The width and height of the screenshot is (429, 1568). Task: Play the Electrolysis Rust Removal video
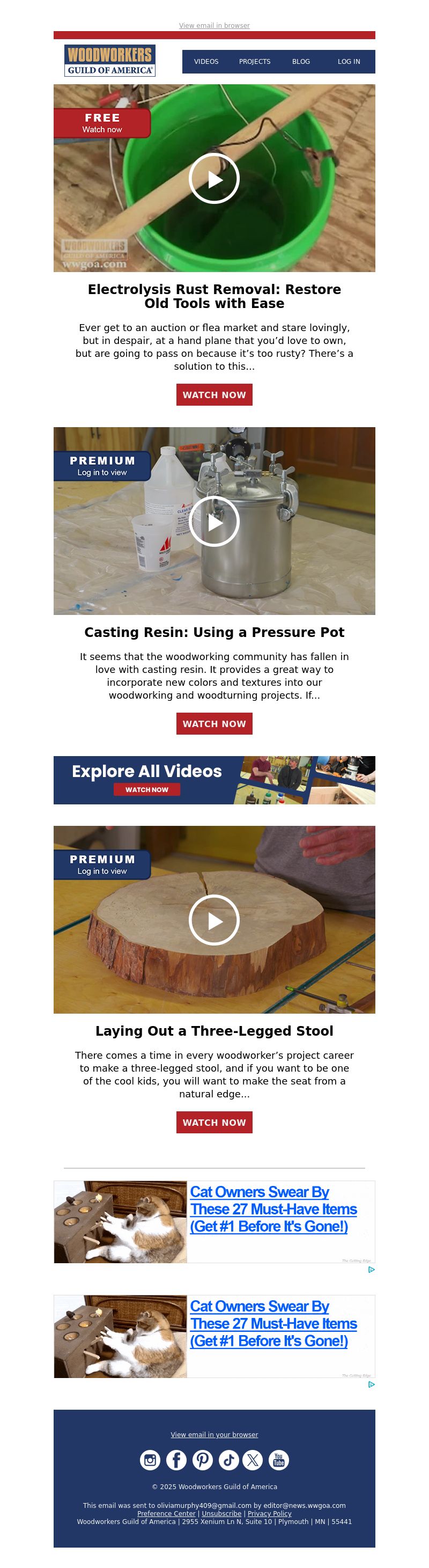(214, 178)
